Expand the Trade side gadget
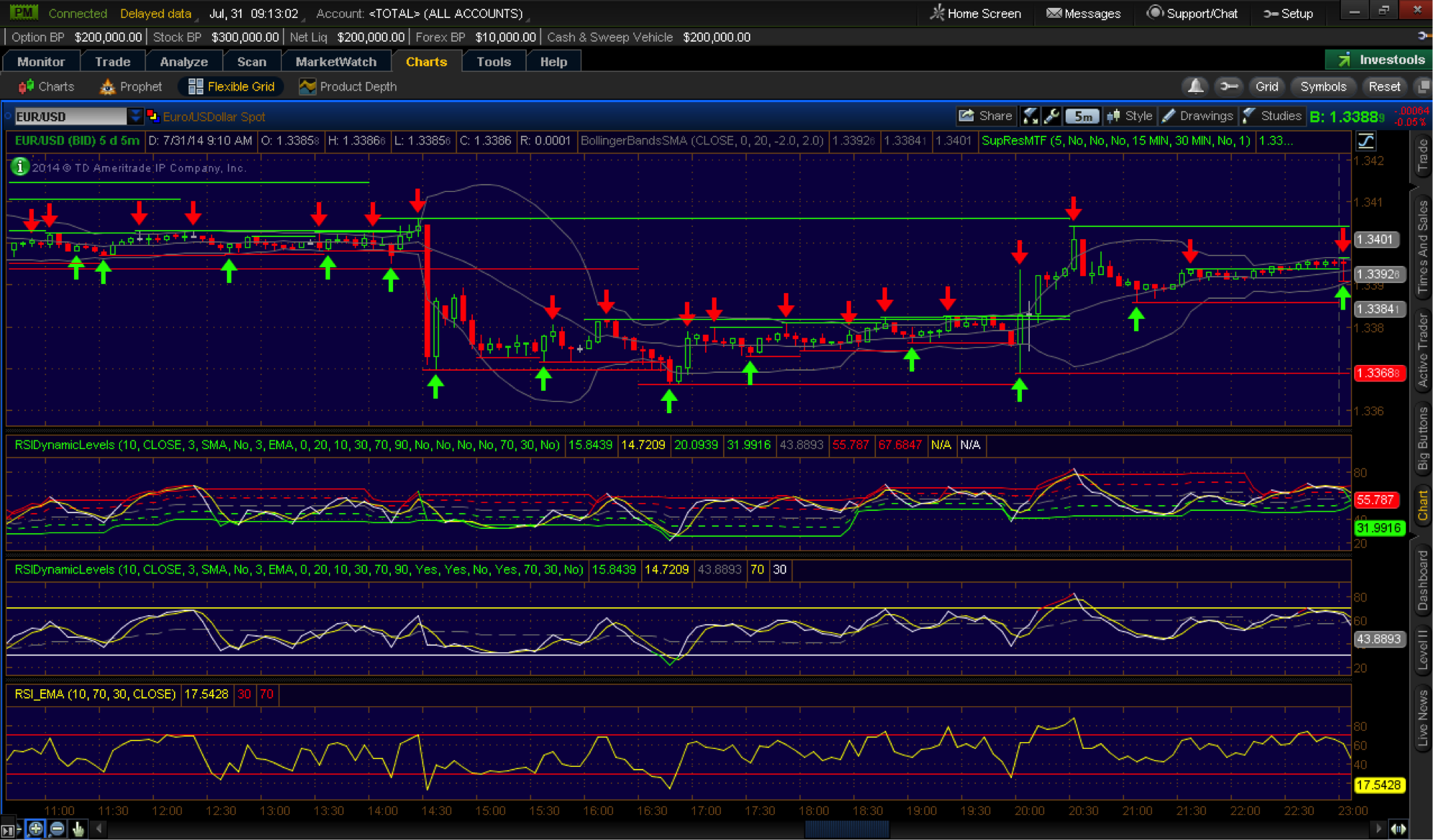Screen dimensions: 1433x840 1423,155
